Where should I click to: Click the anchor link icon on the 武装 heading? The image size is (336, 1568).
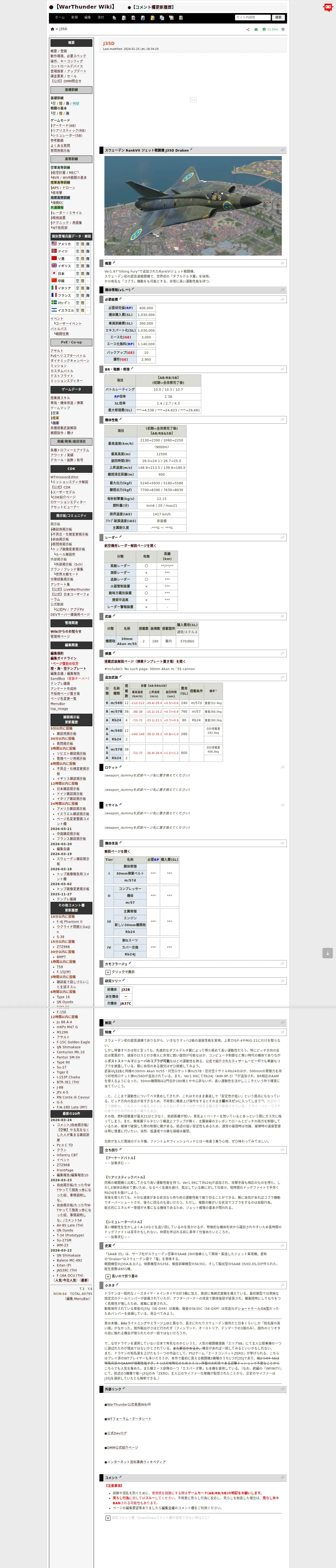283,616
